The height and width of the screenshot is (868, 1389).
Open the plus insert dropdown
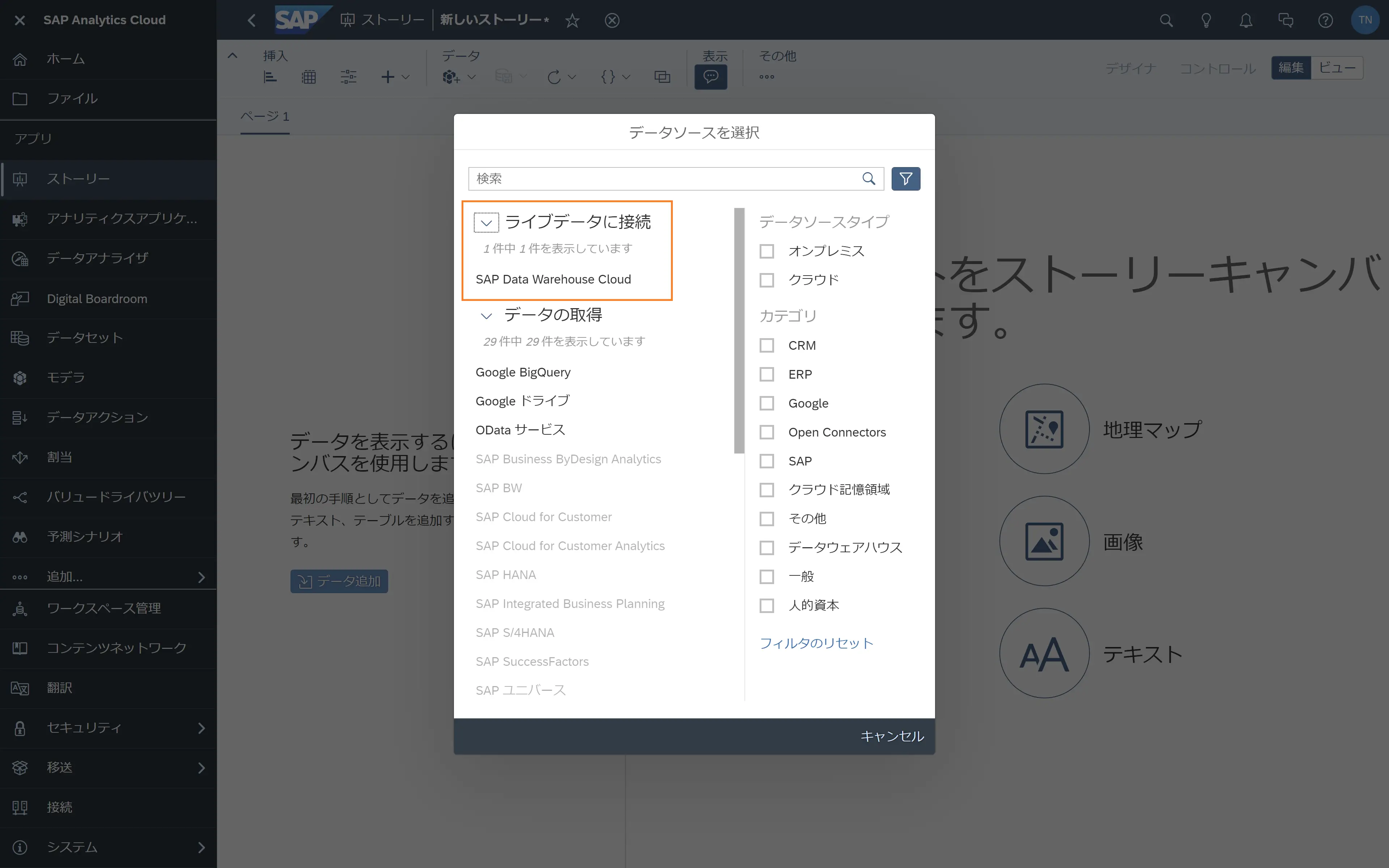click(395, 77)
